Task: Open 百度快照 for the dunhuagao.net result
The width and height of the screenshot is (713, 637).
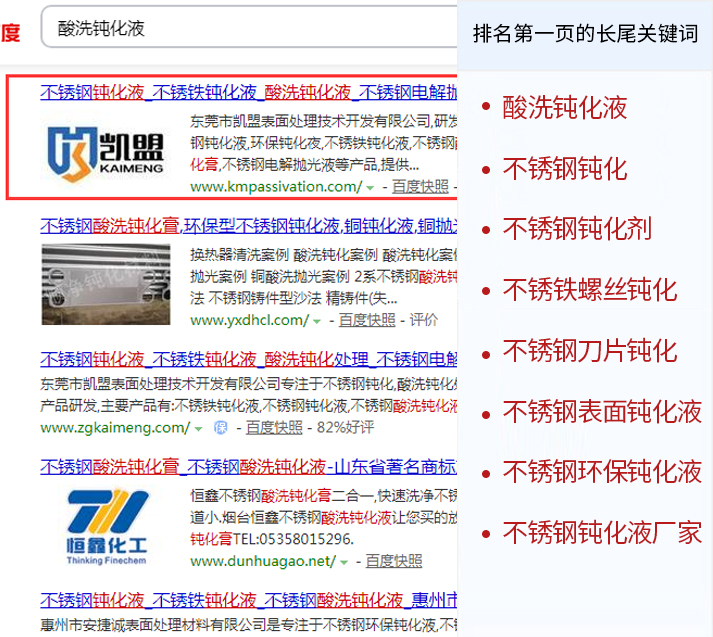Action: [x=394, y=561]
